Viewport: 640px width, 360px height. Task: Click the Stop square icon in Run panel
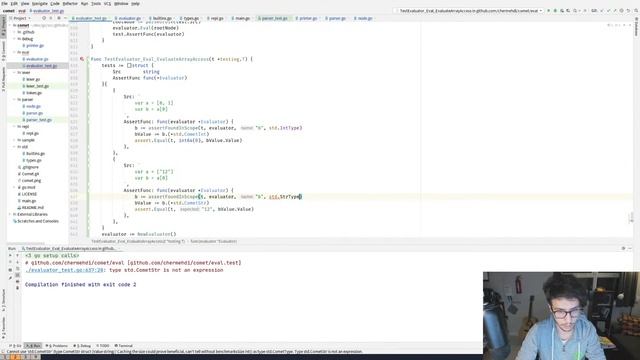click(10, 262)
